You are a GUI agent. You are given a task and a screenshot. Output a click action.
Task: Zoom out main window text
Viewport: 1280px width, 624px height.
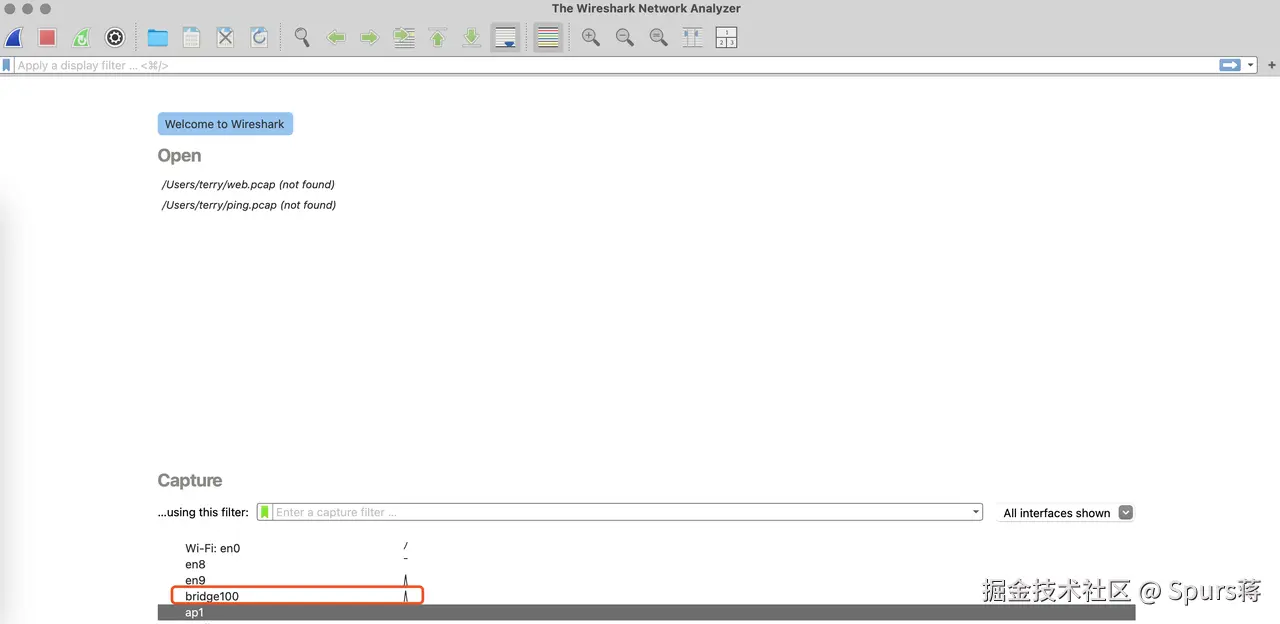click(625, 38)
